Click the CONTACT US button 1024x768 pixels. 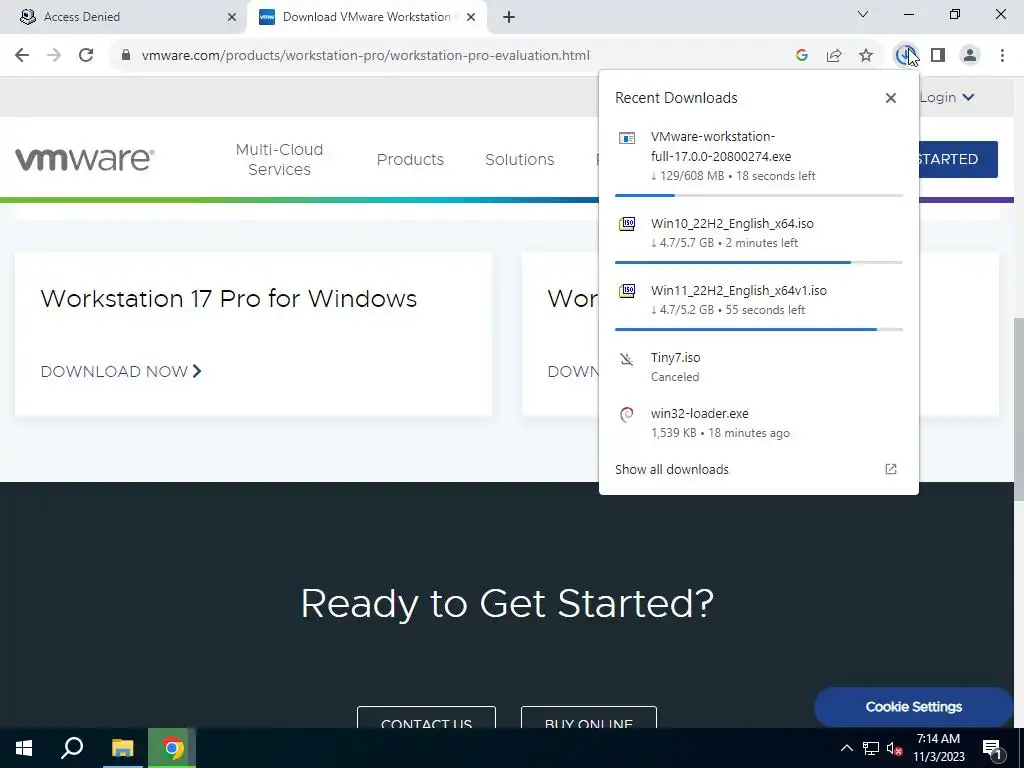pyautogui.click(x=426, y=718)
